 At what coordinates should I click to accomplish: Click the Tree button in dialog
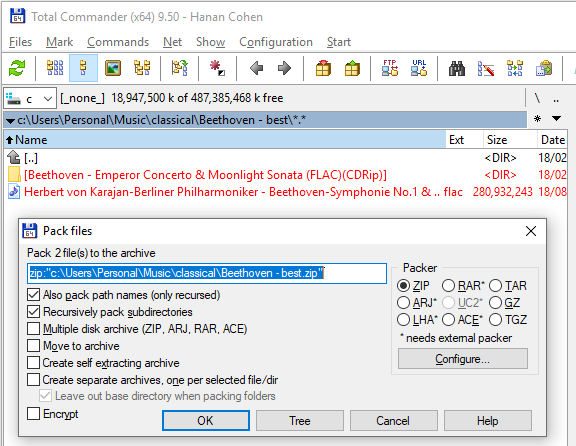click(x=300, y=420)
